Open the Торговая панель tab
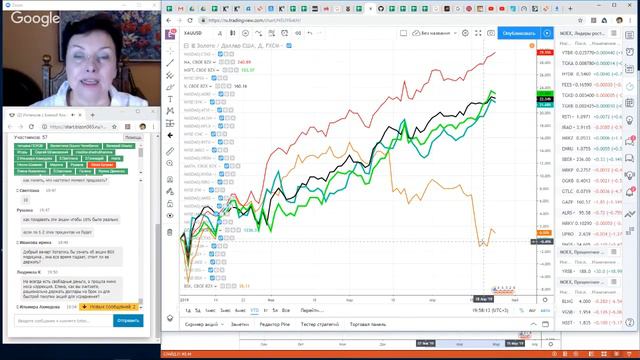 368,324
